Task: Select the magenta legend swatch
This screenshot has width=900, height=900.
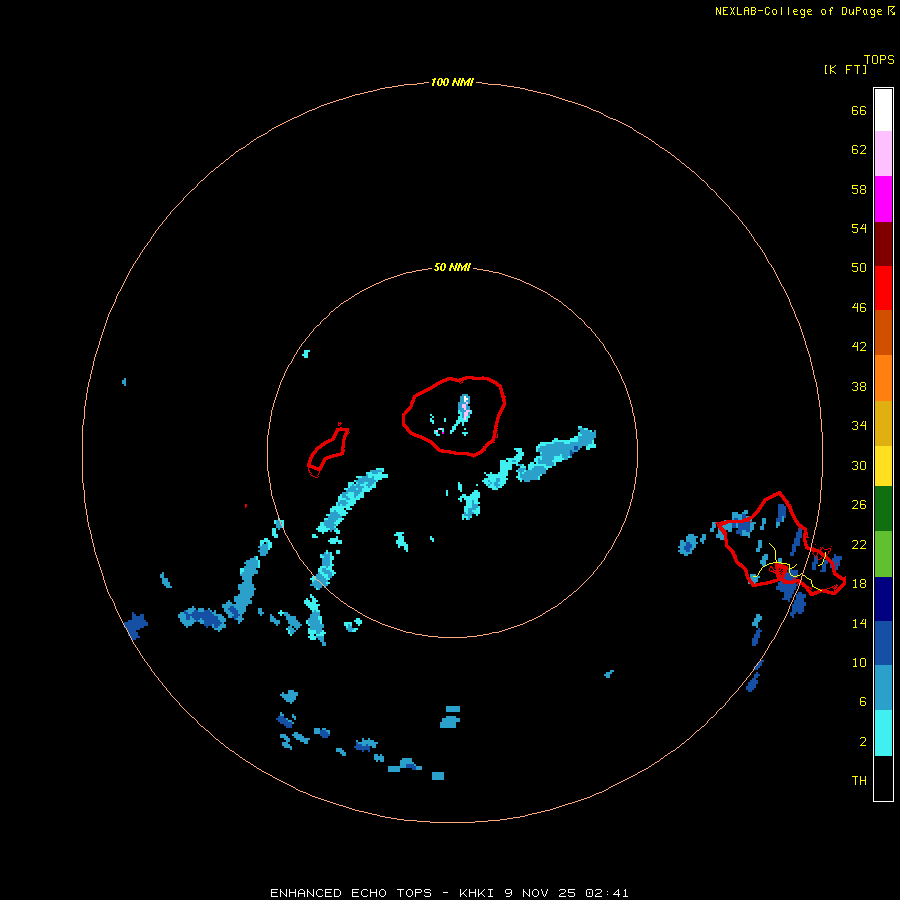Action: point(883,199)
